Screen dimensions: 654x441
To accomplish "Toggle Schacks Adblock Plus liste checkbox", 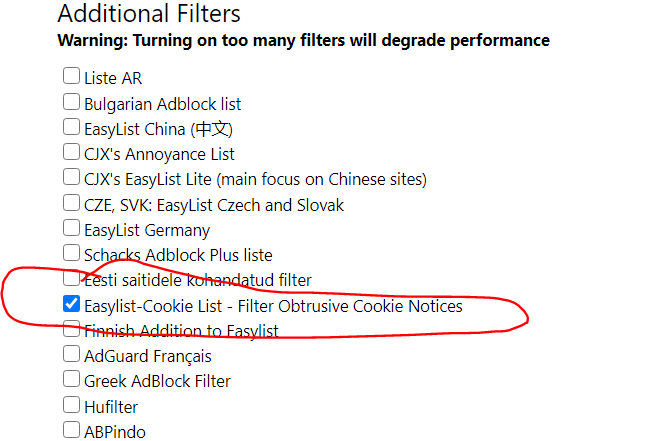I will coord(71,254).
